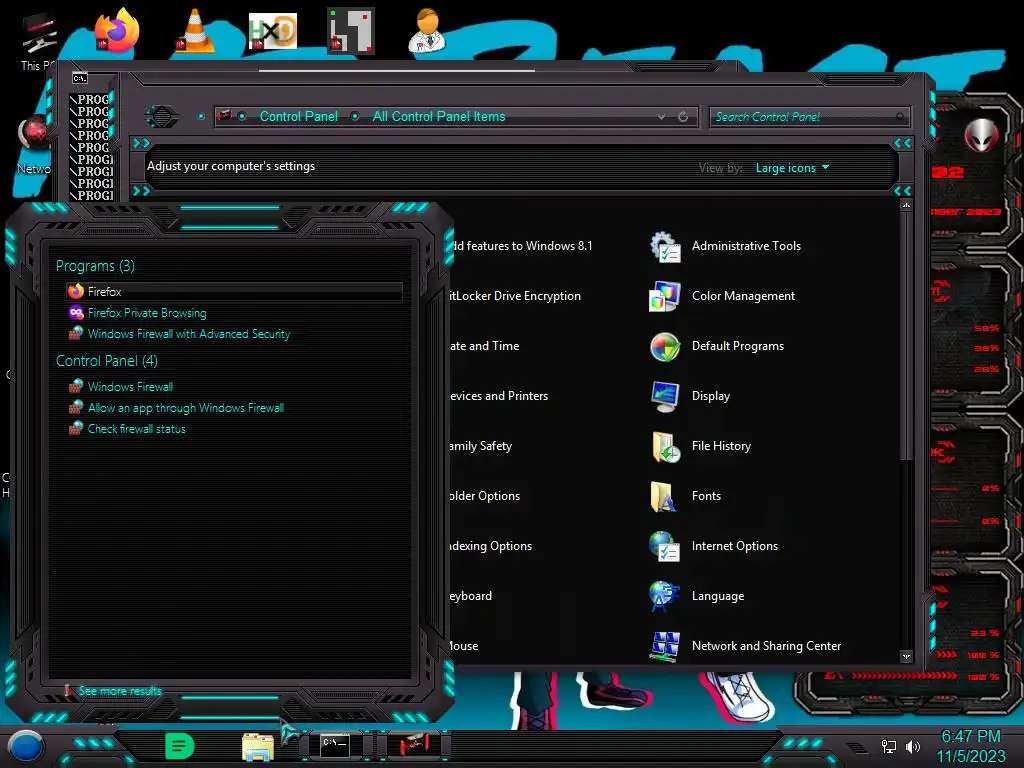Click scrollbar down arrow in Control Panel

(x=906, y=656)
